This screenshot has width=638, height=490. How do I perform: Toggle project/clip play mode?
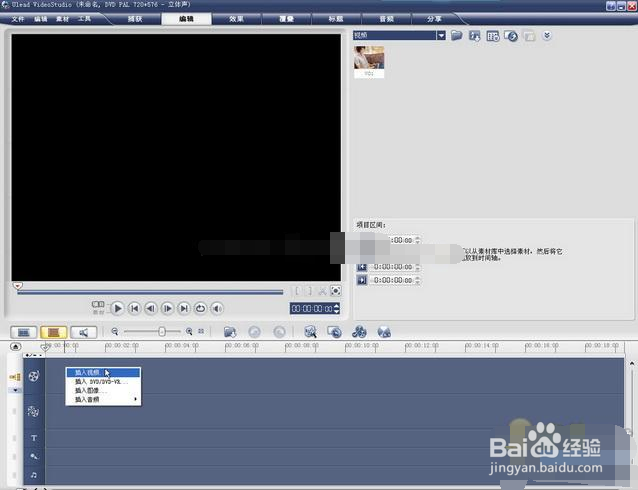click(x=98, y=307)
